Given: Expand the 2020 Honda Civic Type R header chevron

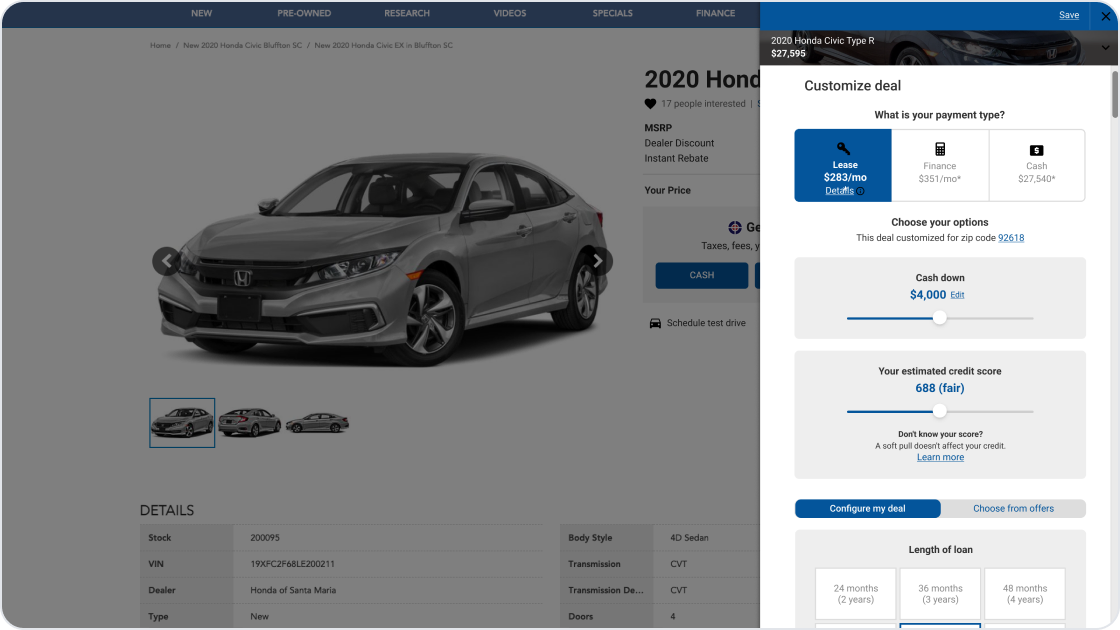Looking at the screenshot, I should (x=1105, y=48).
